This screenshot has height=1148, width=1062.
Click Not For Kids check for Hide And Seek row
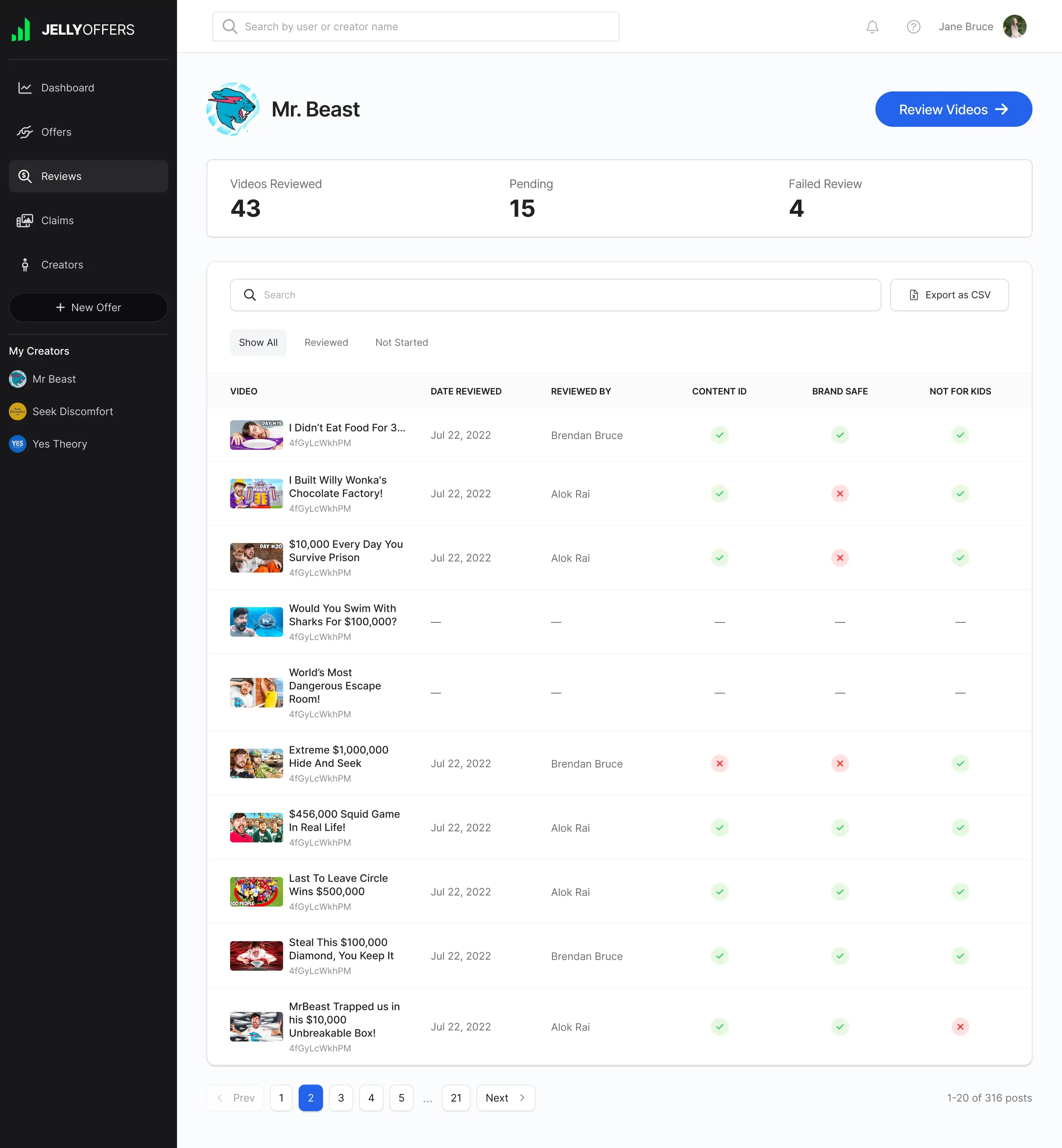pyautogui.click(x=960, y=763)
